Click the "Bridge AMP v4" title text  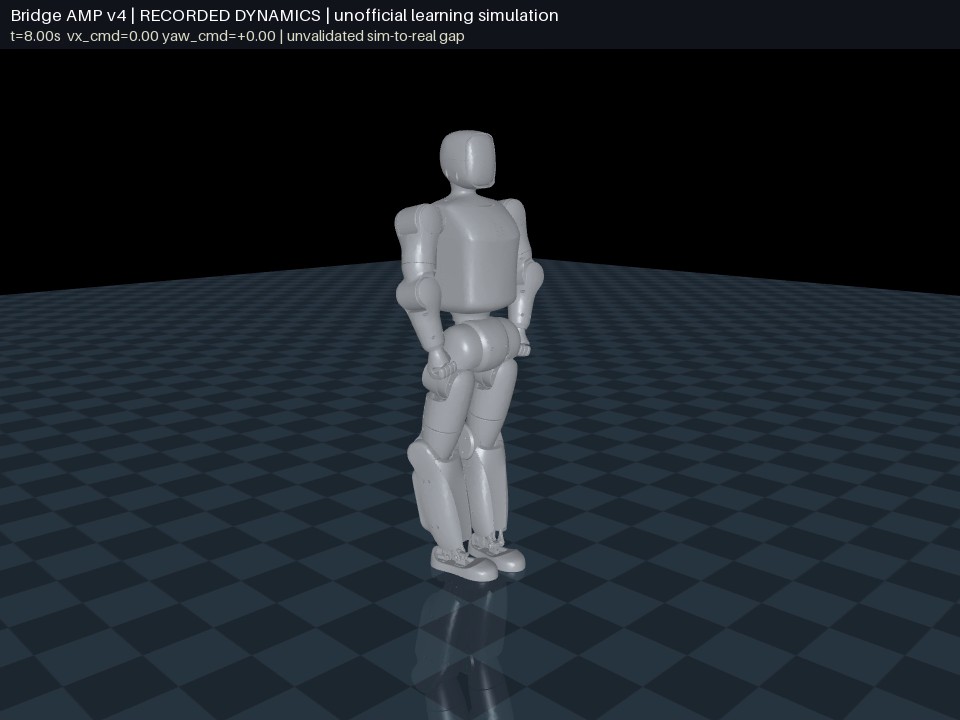69,15
